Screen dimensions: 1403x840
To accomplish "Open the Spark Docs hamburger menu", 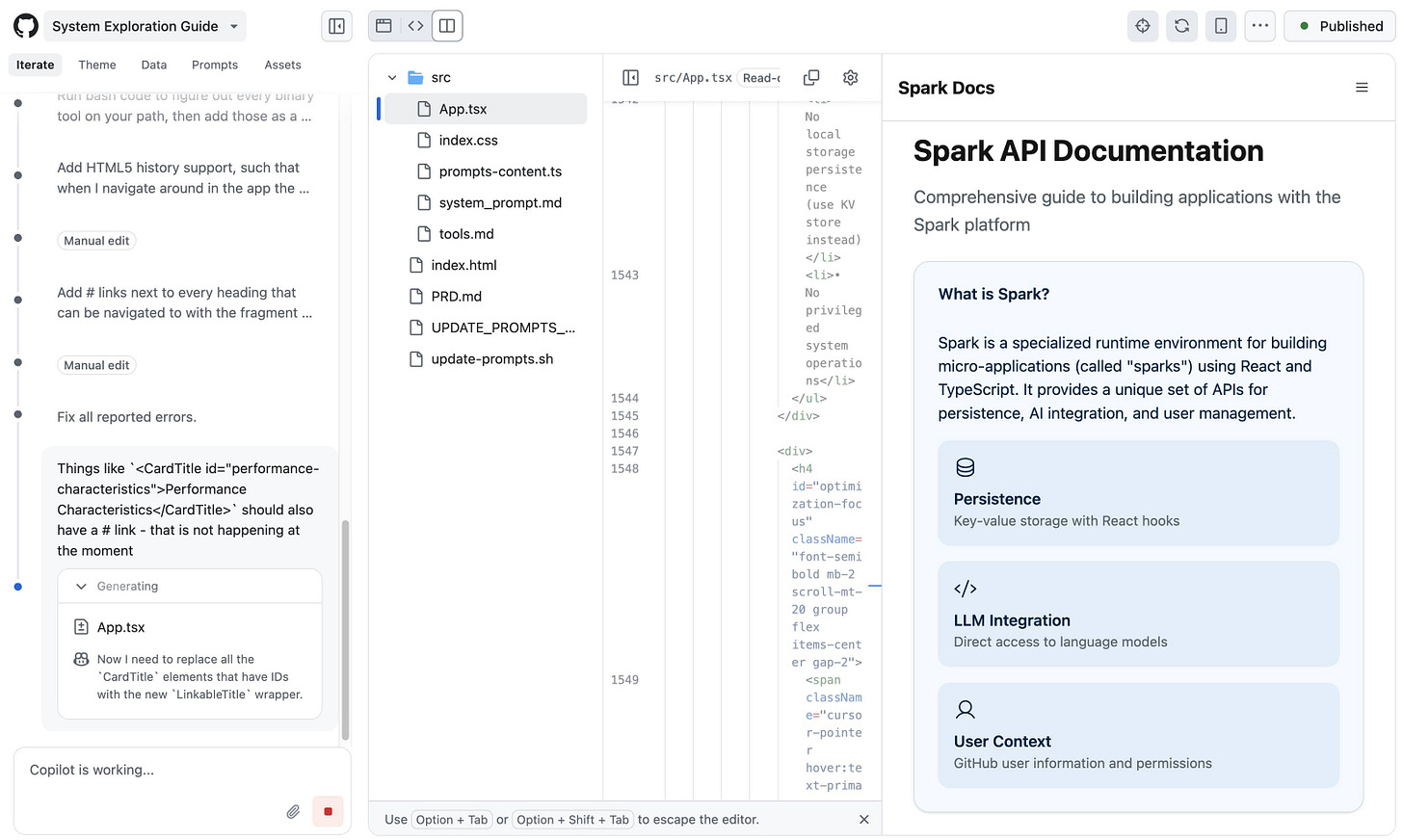I will tap(1362, 87).
